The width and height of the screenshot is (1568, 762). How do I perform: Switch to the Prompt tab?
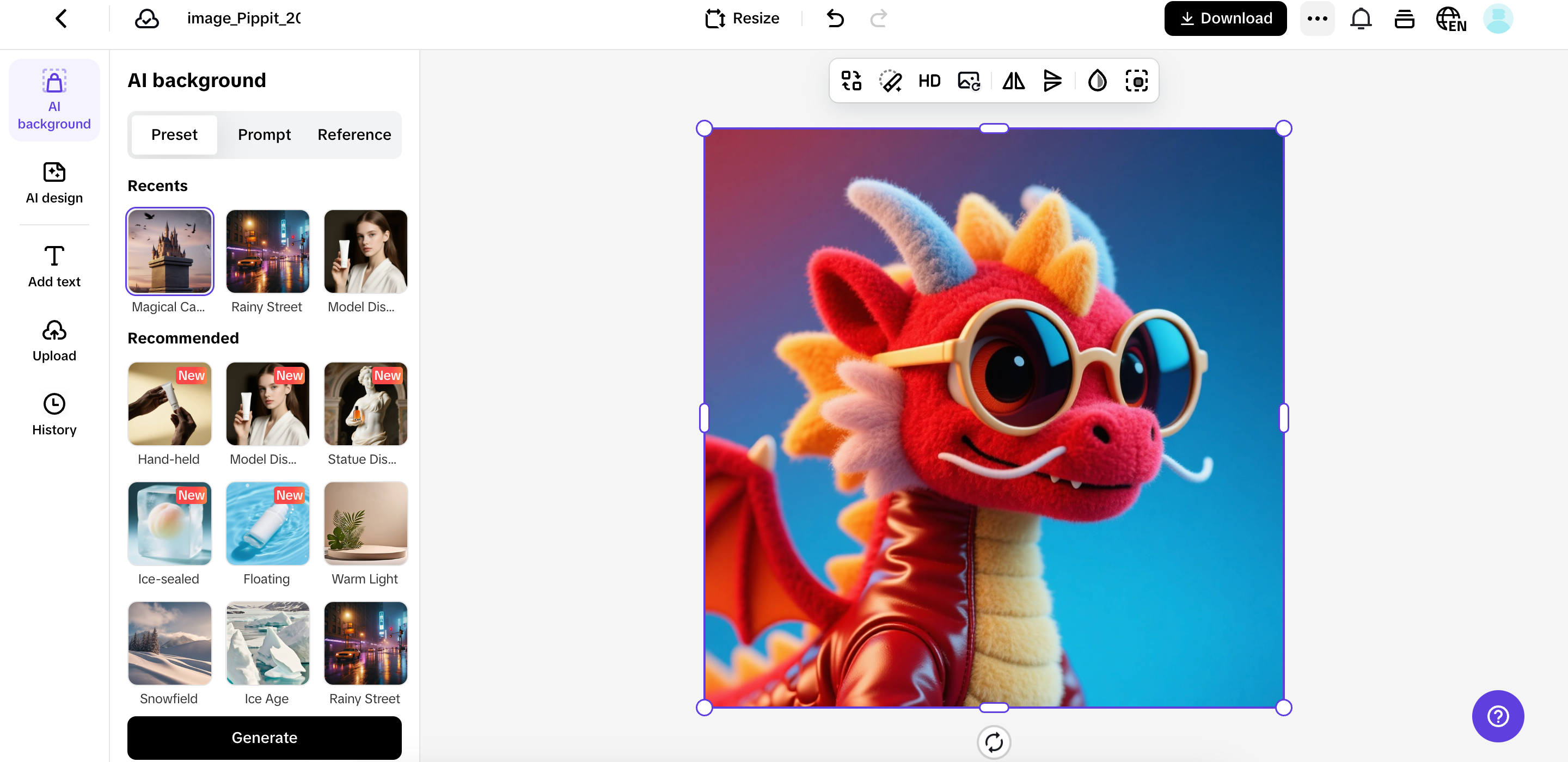pos(264,134)
